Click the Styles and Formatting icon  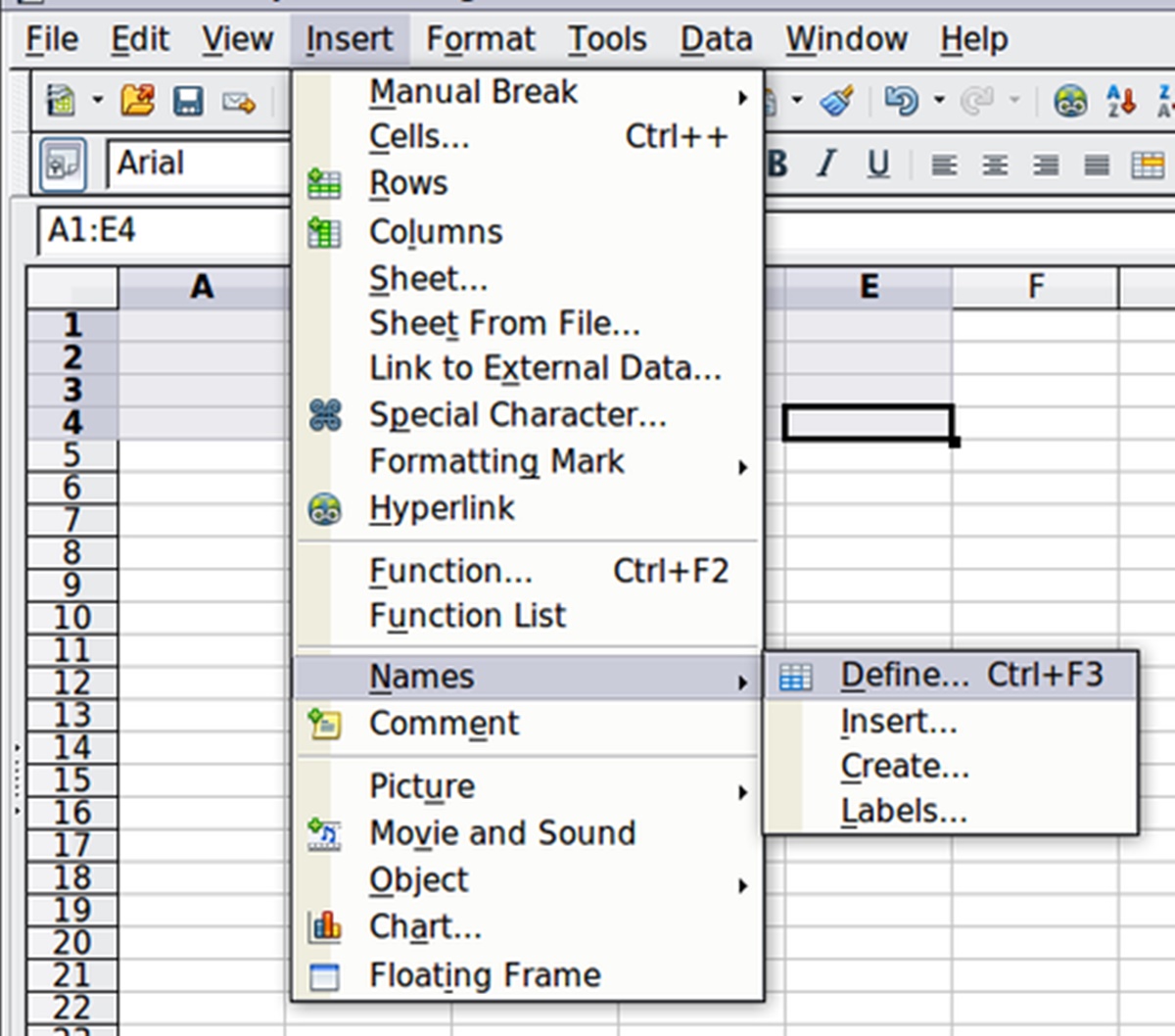[63, 164]
